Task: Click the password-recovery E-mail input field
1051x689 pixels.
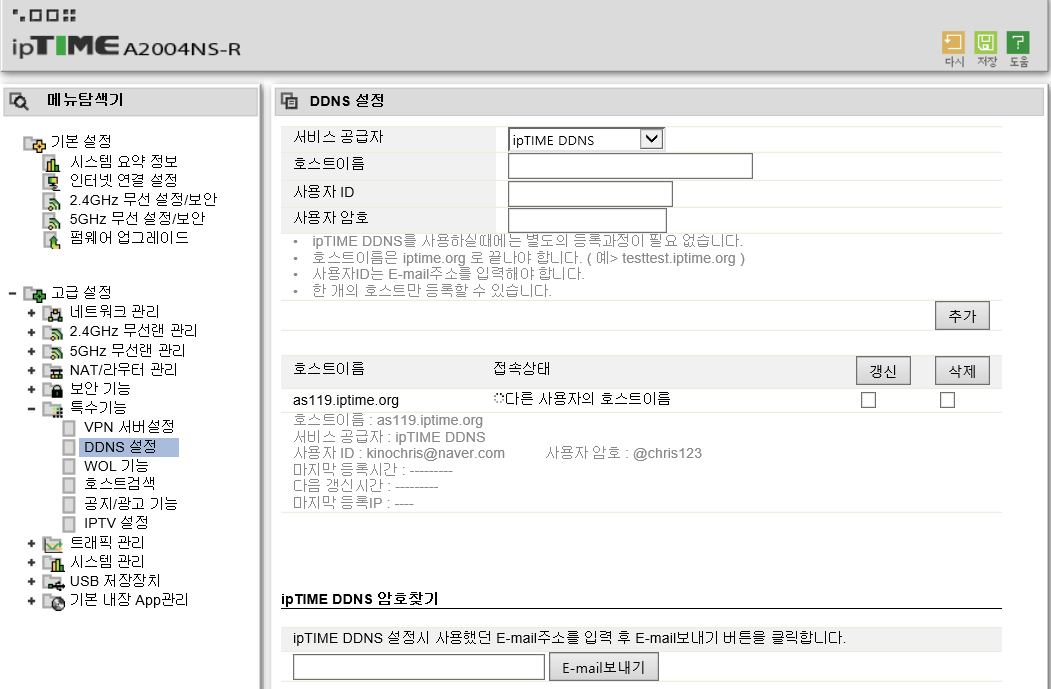Action: coord(419,667)
